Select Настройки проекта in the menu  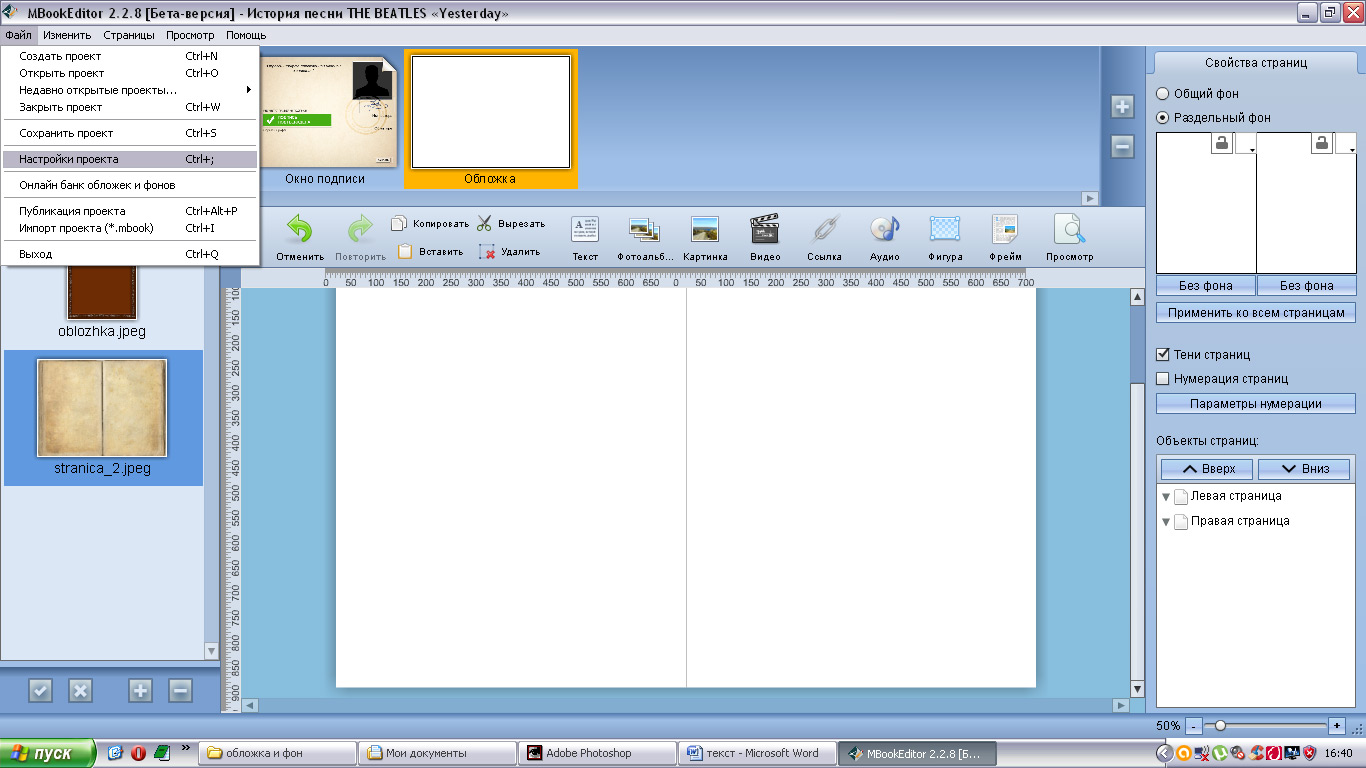click(x=130, y=159)
